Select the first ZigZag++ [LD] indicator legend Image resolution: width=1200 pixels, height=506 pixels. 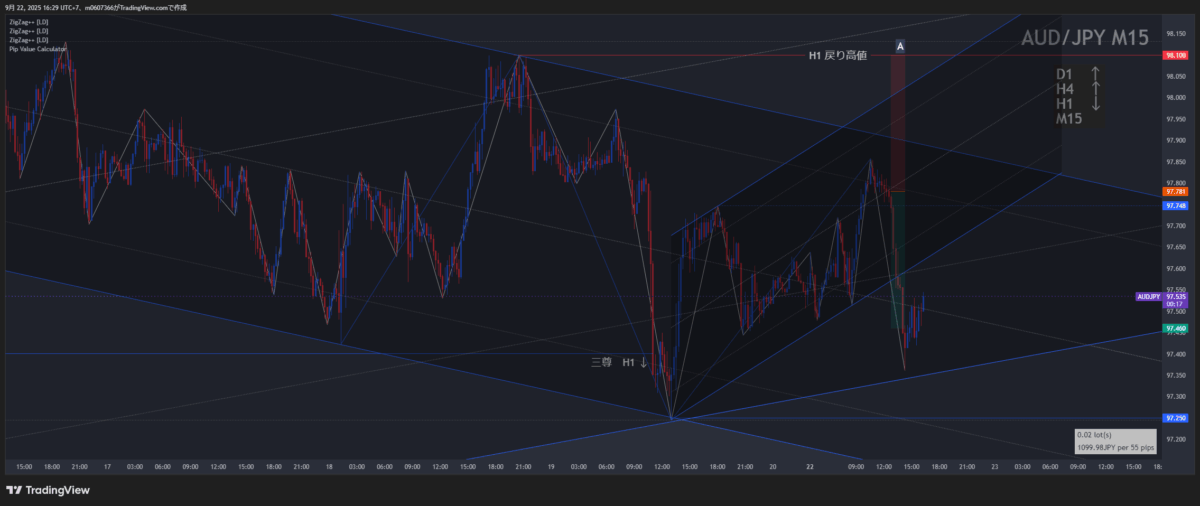(28, 21)
